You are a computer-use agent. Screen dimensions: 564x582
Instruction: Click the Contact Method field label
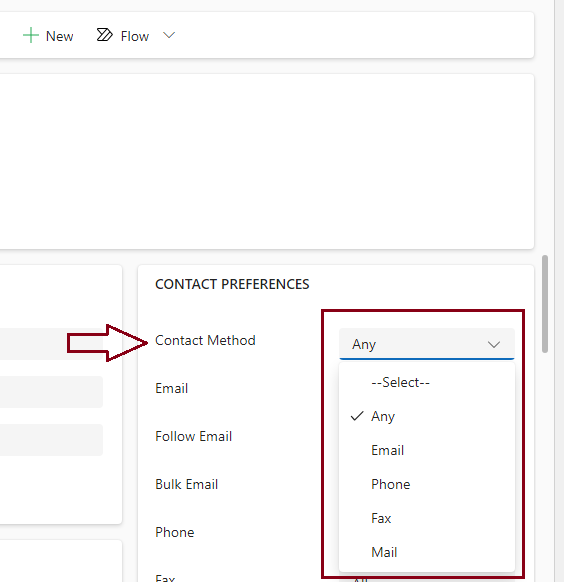205,340
